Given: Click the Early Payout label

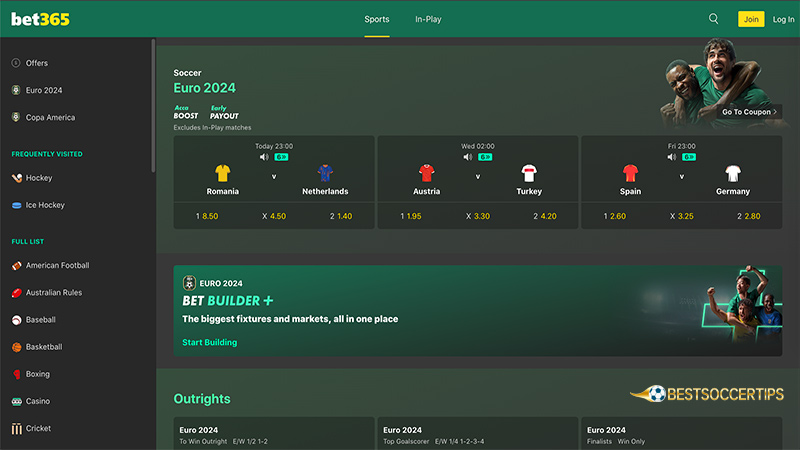Looking at the screenshot, I should (x=224, y=112).
